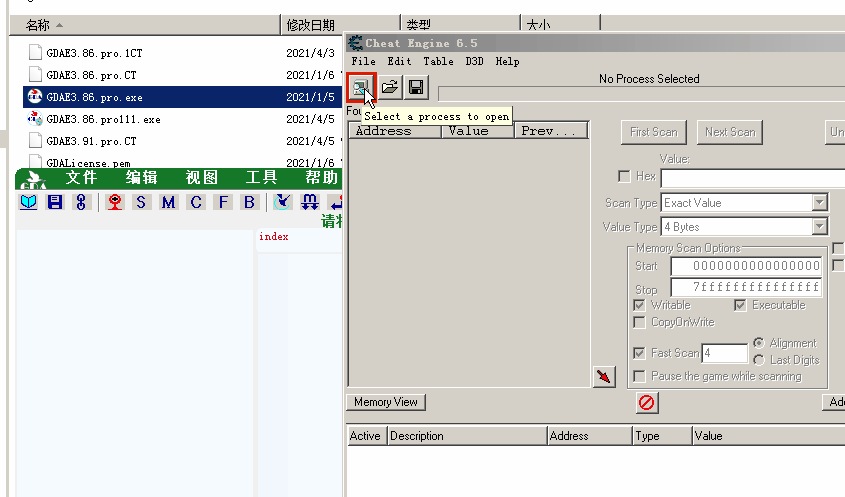Image resolution: width=845 pixels, height=497 pixels.
Task: Toggle the Hex checkbox
Action: coord(624,176)
